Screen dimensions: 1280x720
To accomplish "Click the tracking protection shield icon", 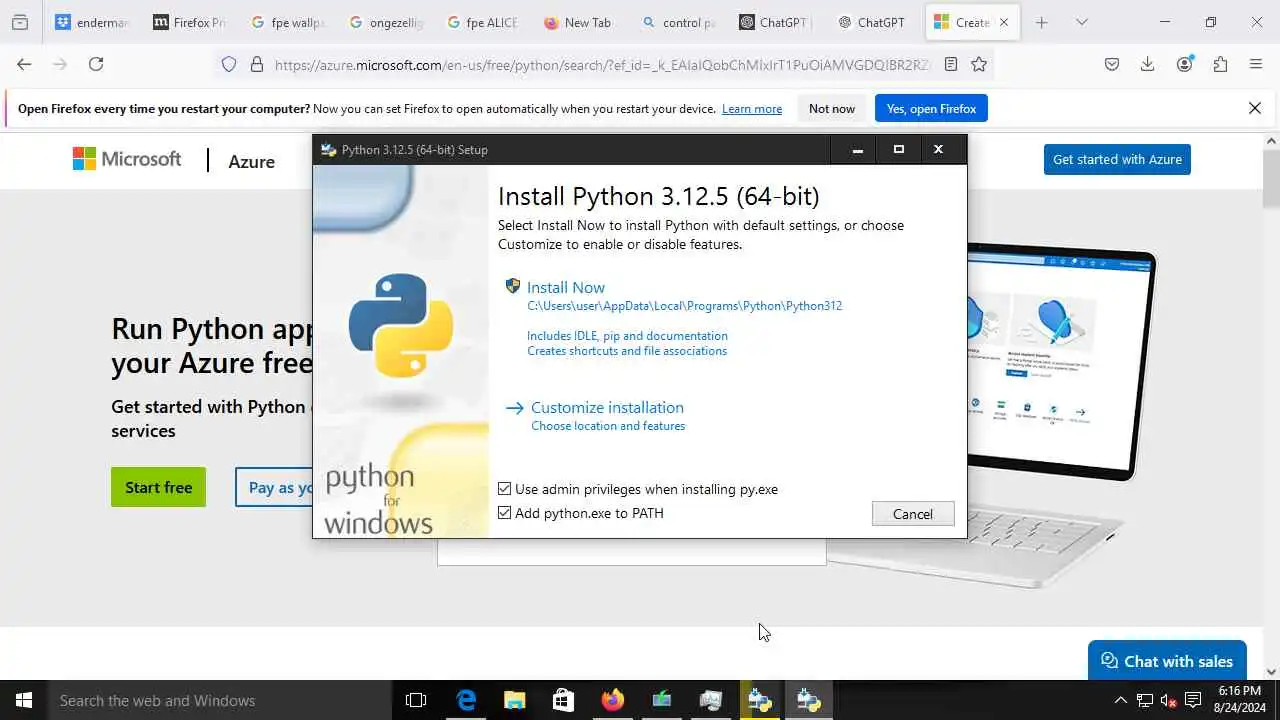I will pyautogui.click(x=229, y=64).
